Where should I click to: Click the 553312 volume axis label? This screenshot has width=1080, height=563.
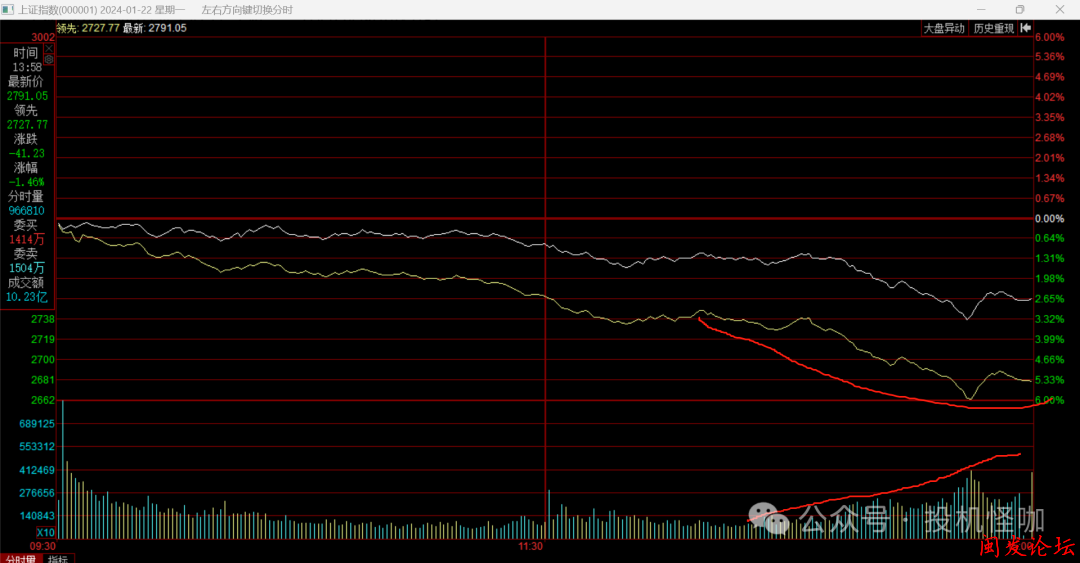37,447
